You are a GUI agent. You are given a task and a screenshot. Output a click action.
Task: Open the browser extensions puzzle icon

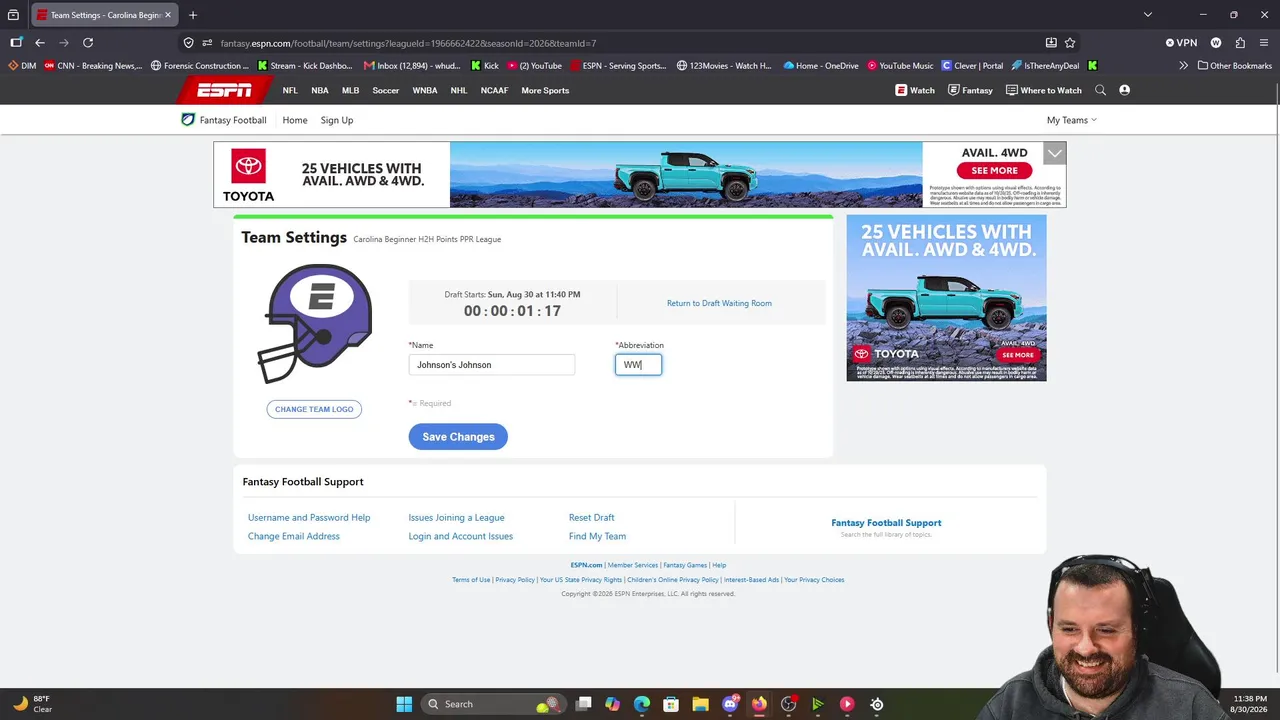point(1240,43)
